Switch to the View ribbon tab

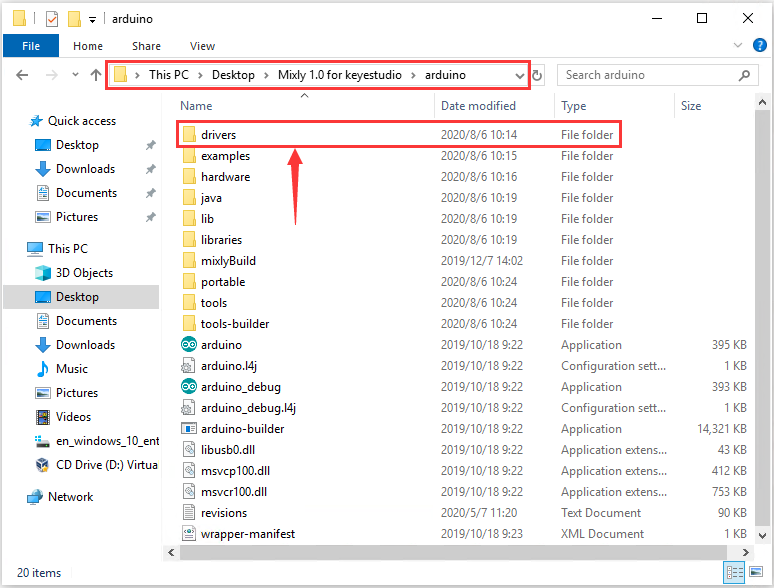pyautogui.click(x=202, y=46)
